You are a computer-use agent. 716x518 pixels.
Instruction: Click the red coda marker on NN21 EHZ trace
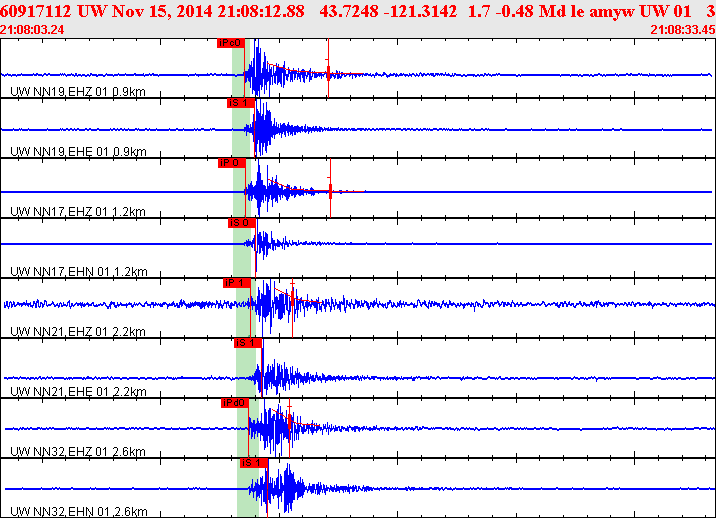click(x=291, y=298)
